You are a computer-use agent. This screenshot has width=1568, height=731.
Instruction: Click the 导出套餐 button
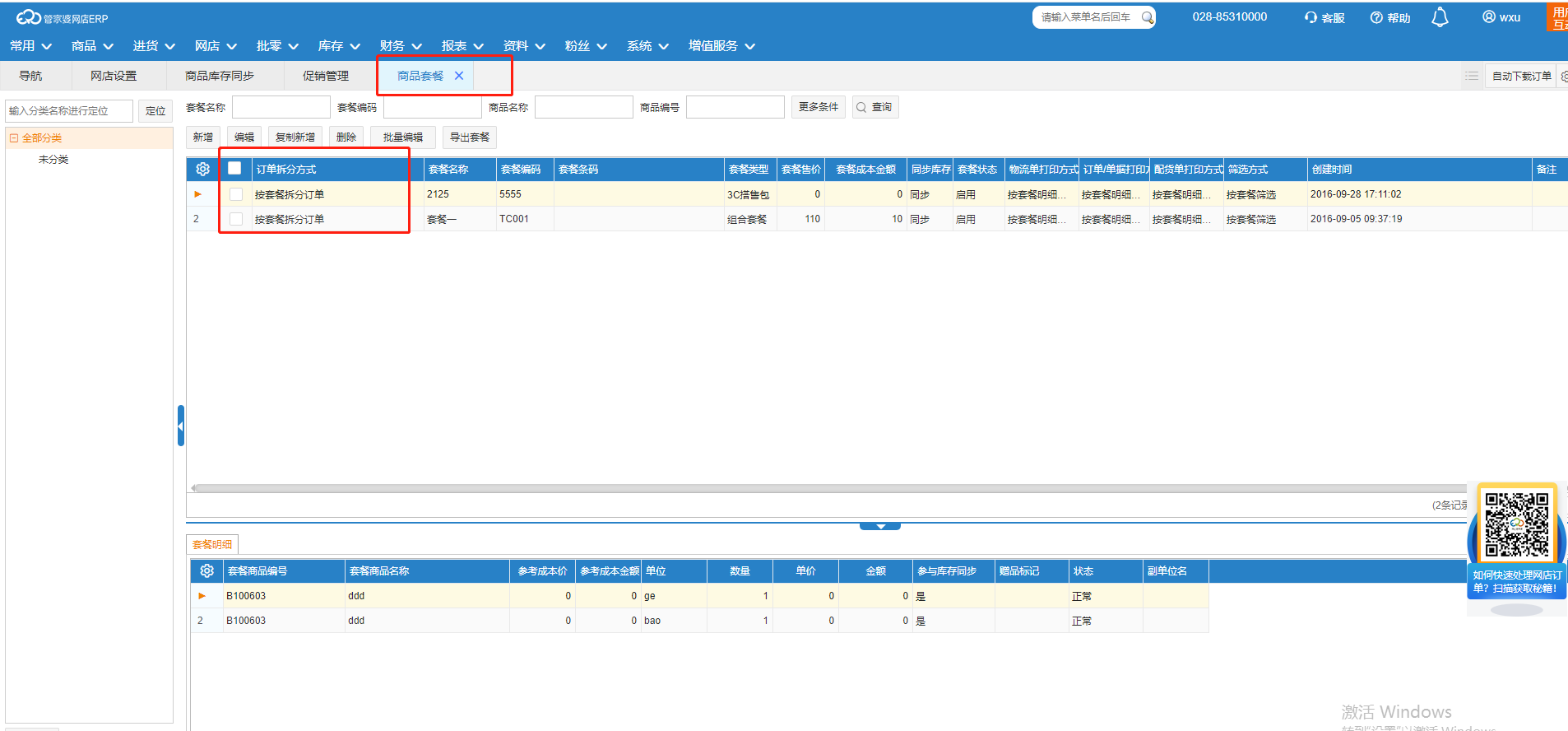click(x=470, y=137)
